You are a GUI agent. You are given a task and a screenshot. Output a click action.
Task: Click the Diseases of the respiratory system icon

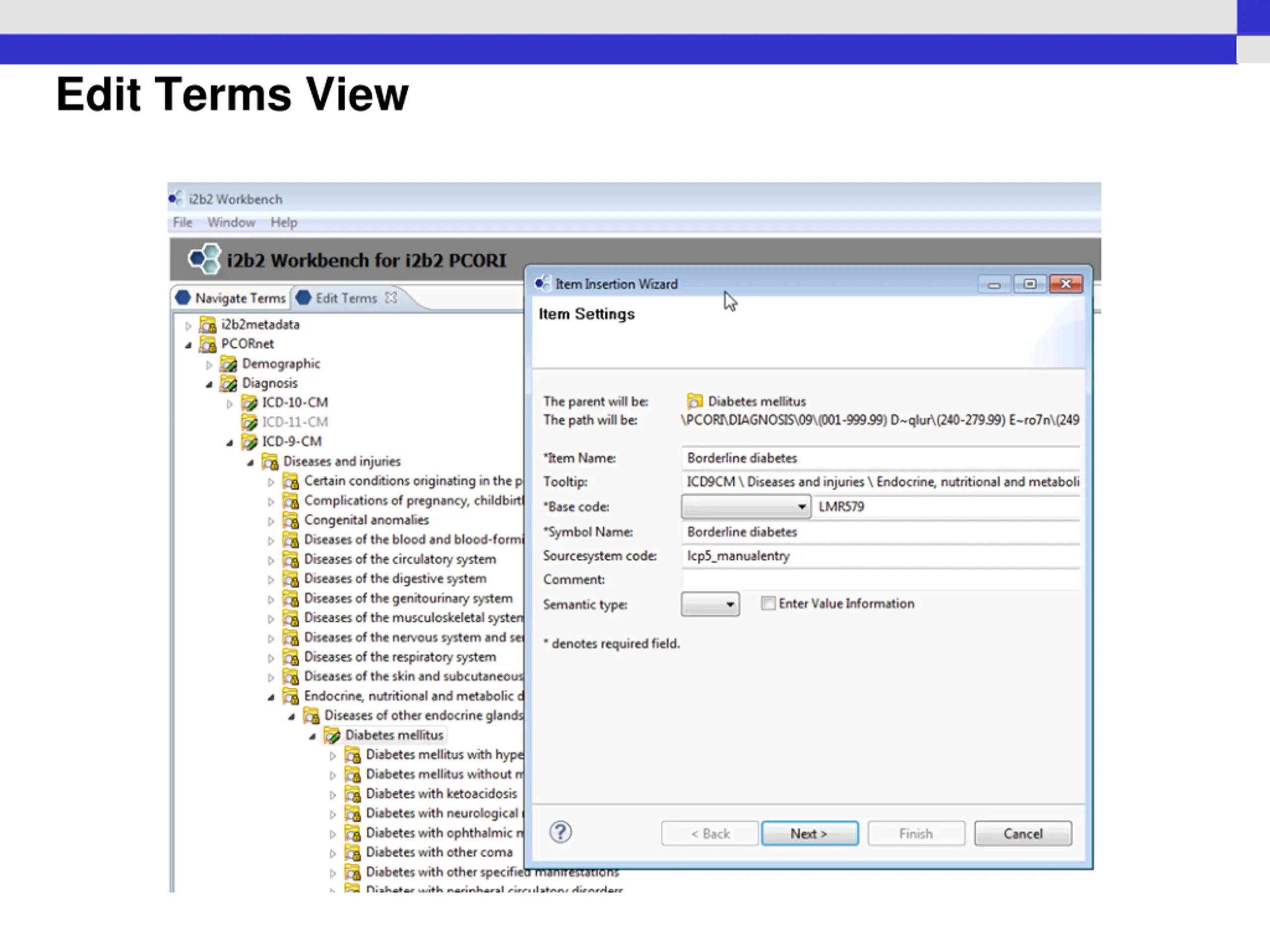[291, 657]
